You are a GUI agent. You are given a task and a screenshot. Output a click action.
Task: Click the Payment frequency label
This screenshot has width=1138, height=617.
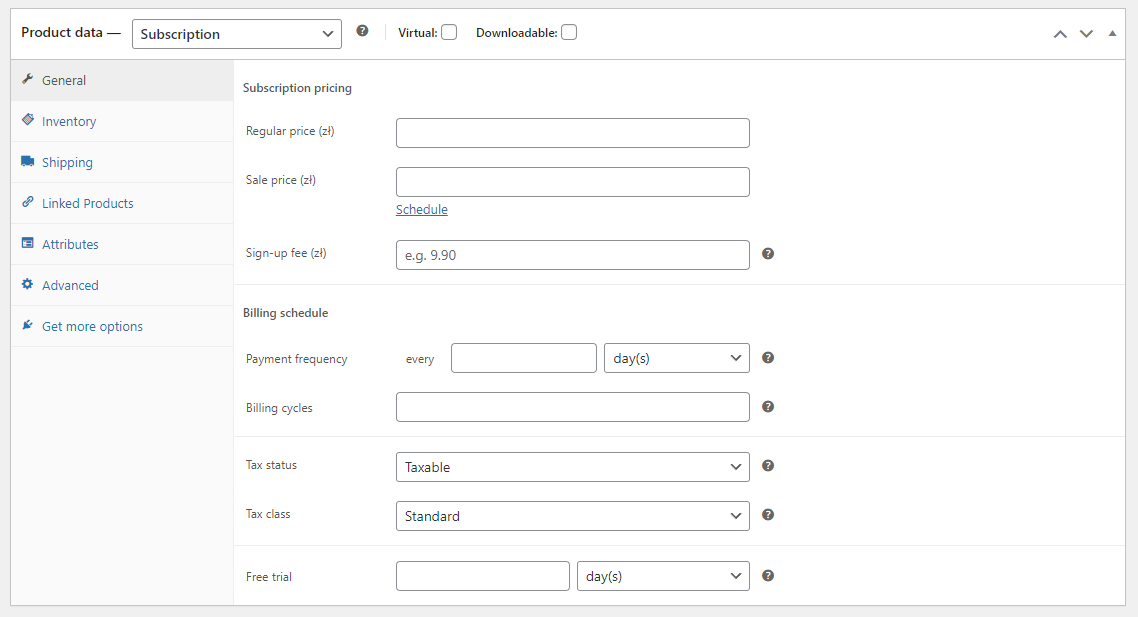pyautogui.click(x=296, y=359)
